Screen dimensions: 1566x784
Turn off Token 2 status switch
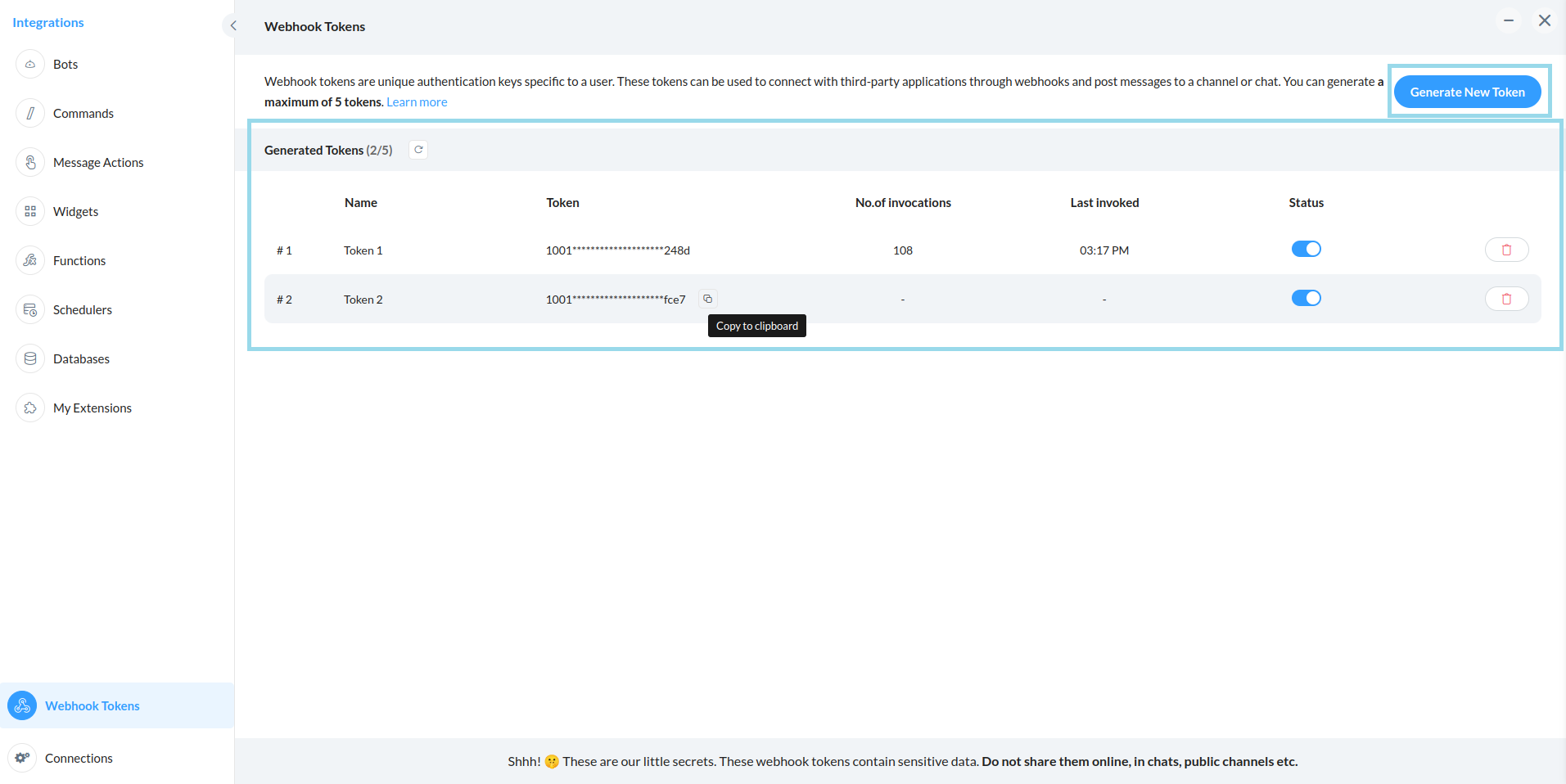[x=1306, y=298]
